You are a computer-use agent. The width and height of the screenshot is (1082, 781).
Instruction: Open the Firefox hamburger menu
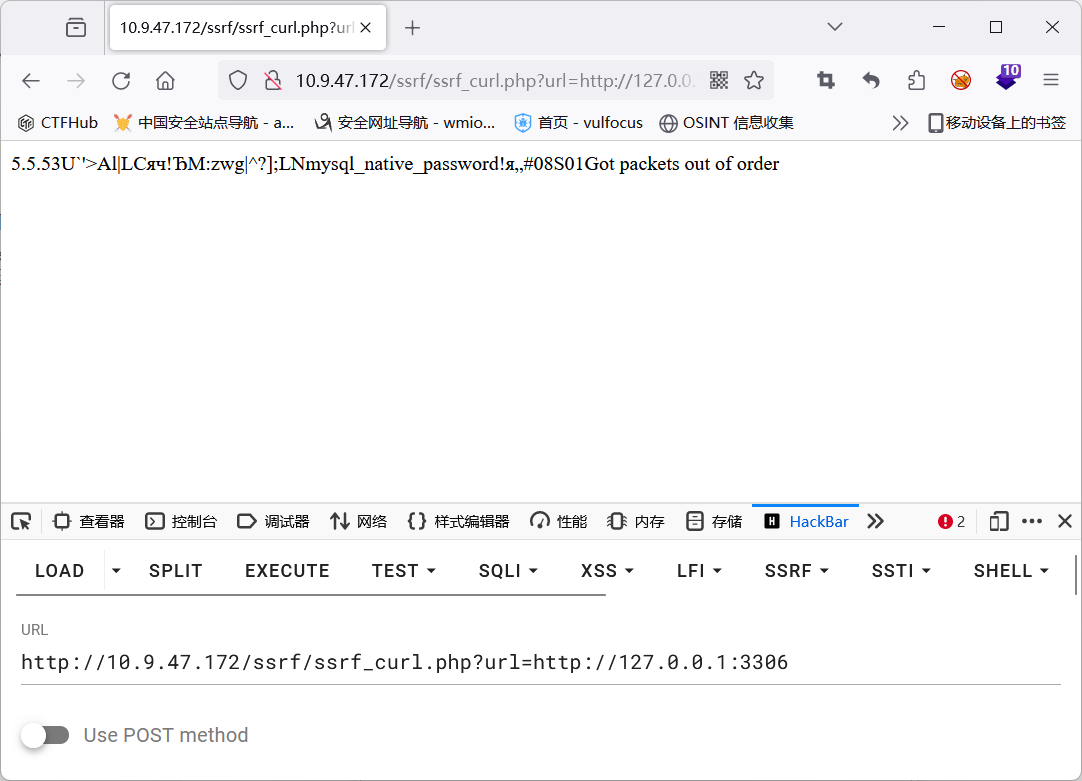(1051, 81)
